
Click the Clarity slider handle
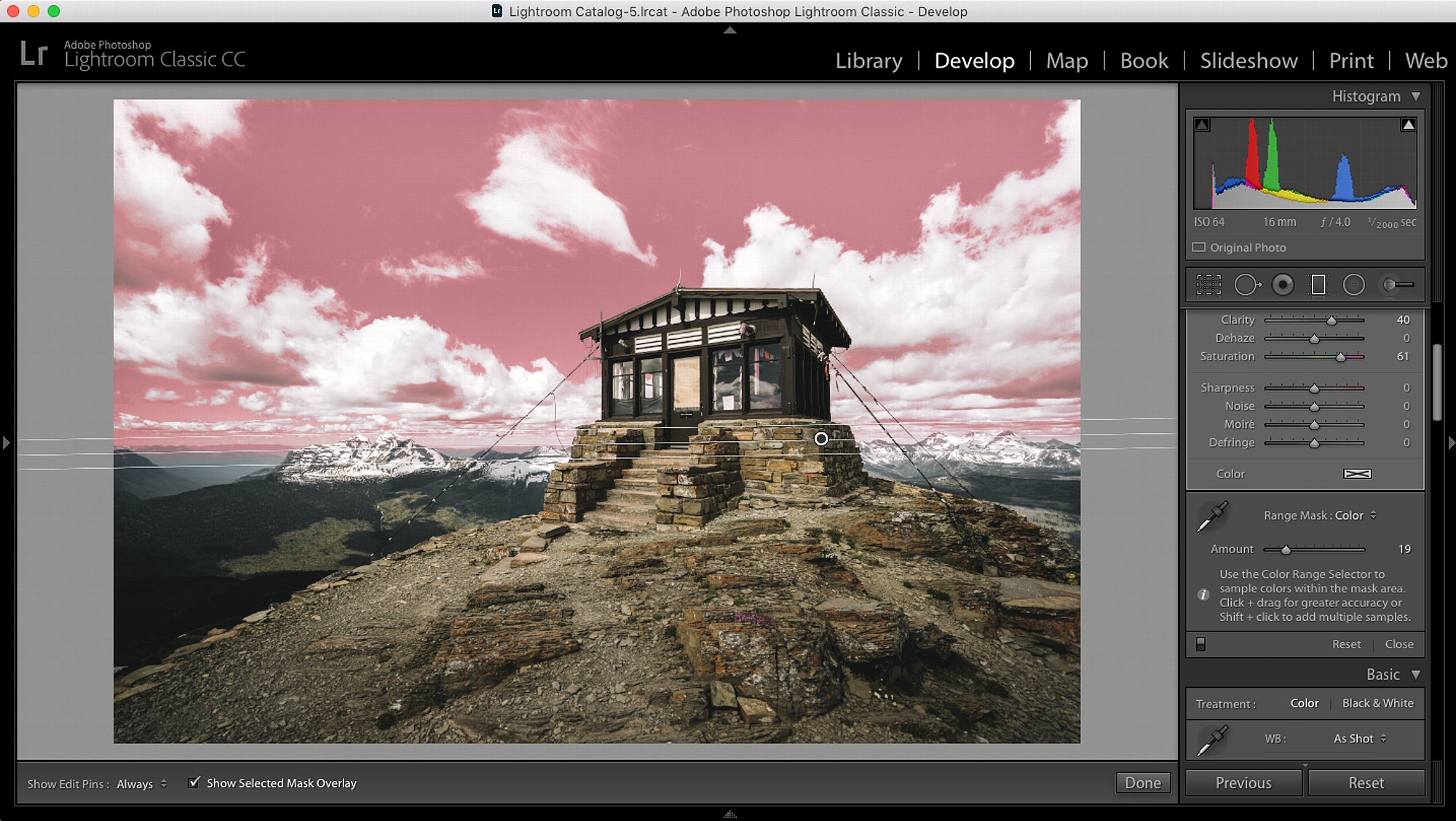1332,320
